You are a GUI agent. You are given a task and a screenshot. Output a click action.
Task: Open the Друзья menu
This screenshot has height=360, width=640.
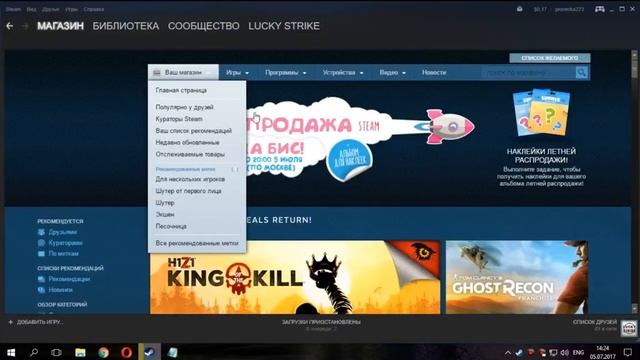coord(51,9)
